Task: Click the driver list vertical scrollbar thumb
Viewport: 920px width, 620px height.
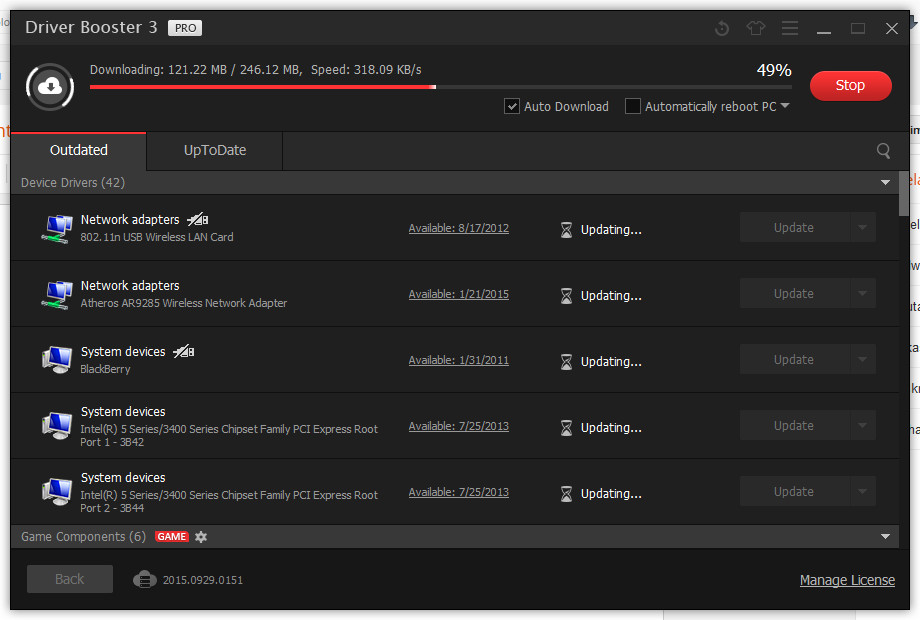Action: (904, 194)
